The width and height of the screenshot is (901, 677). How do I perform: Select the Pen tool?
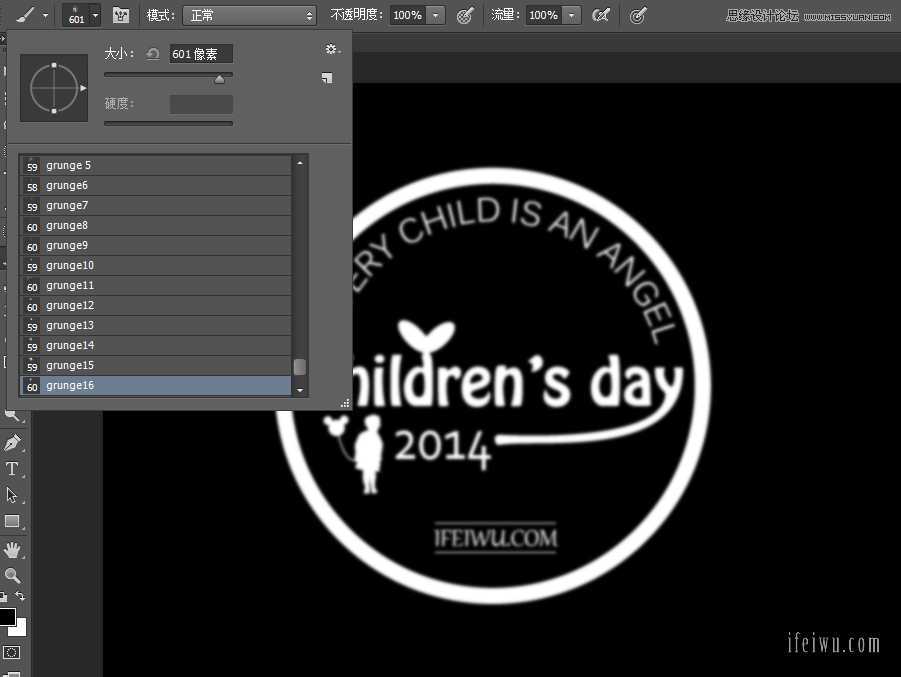point(12,442)
